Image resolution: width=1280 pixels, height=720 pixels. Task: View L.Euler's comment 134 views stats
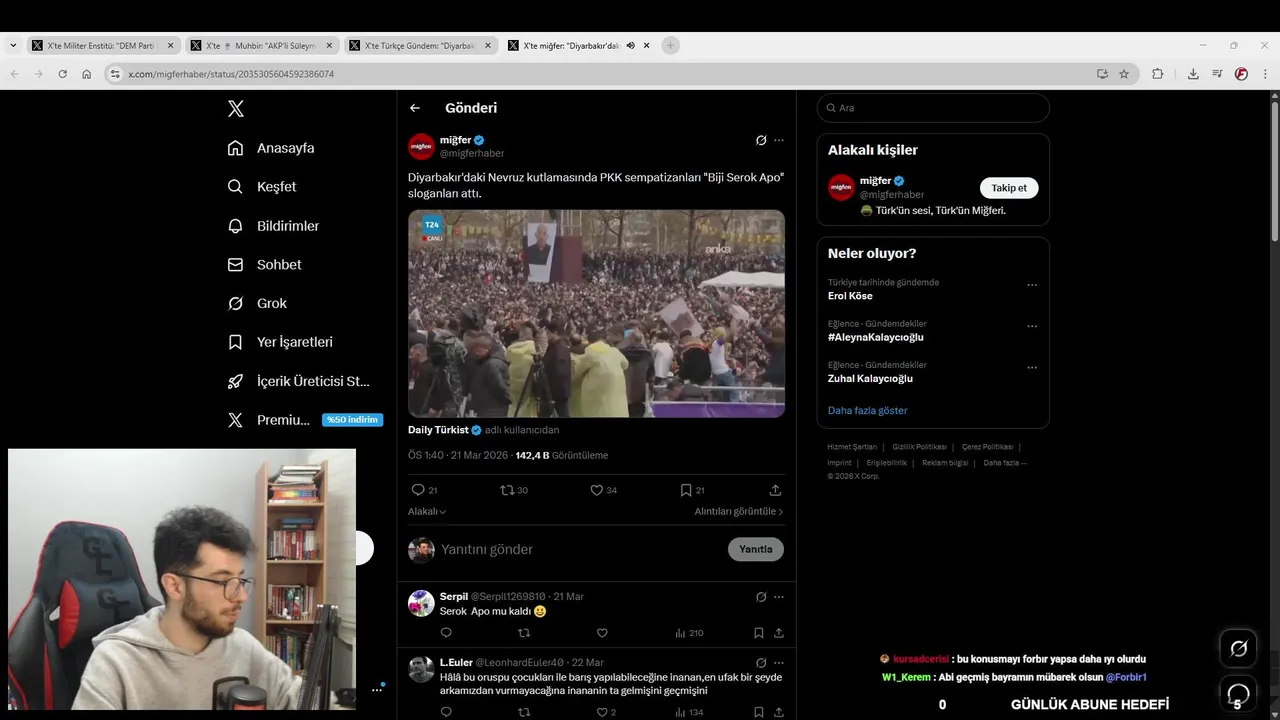[x=689, y=712]
